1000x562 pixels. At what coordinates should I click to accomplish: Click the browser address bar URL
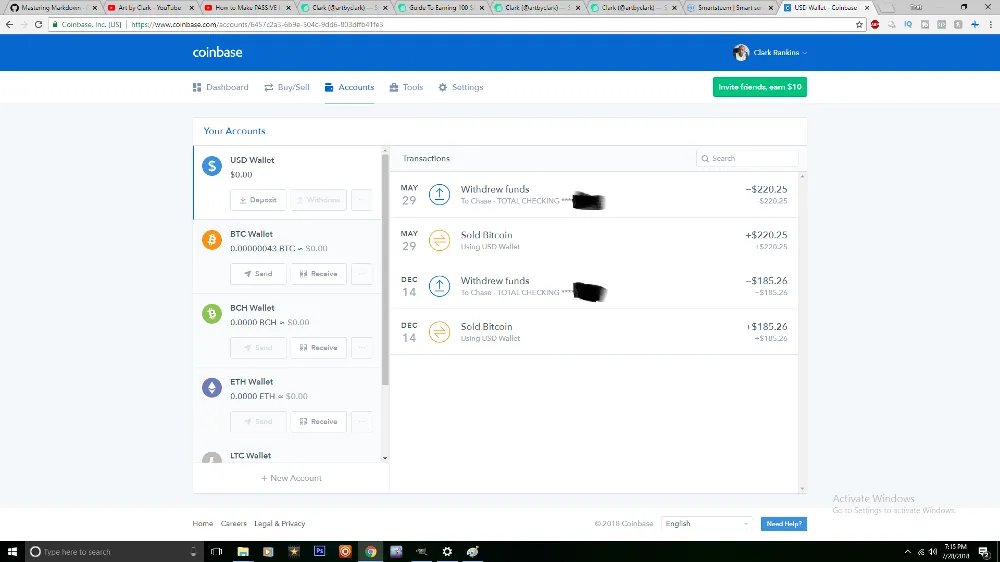click(x=257, y=24)
